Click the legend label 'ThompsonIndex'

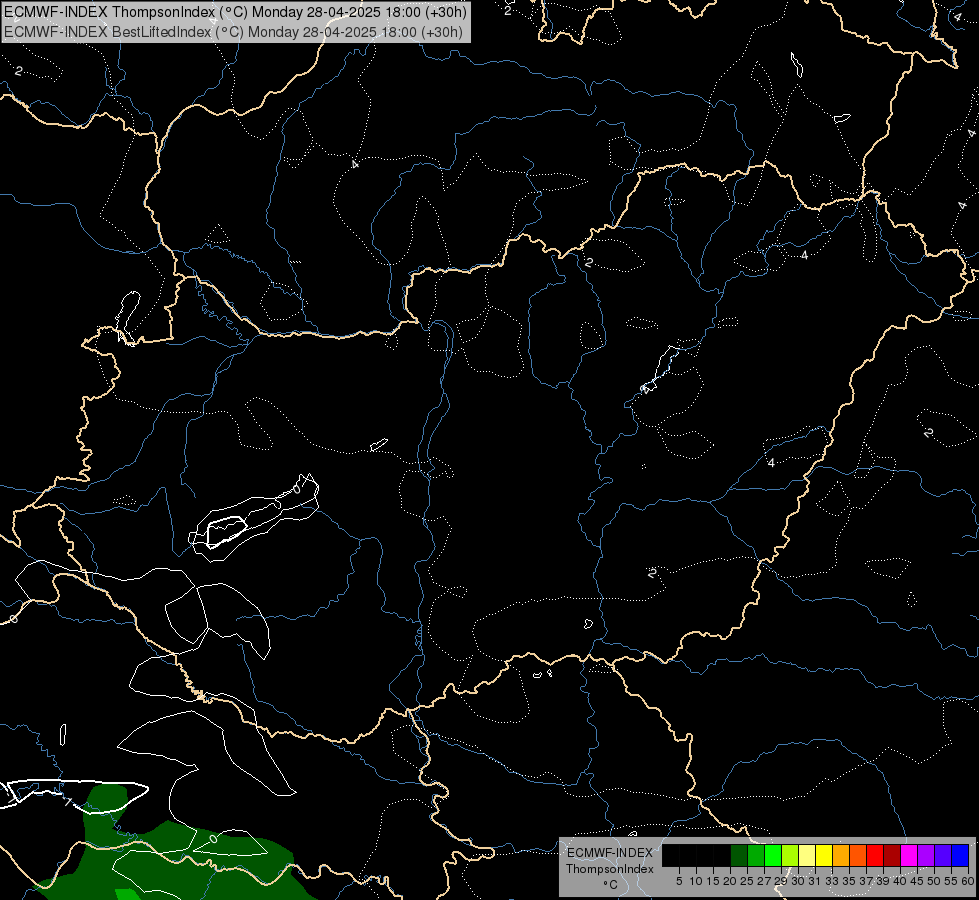coord(610,869)
